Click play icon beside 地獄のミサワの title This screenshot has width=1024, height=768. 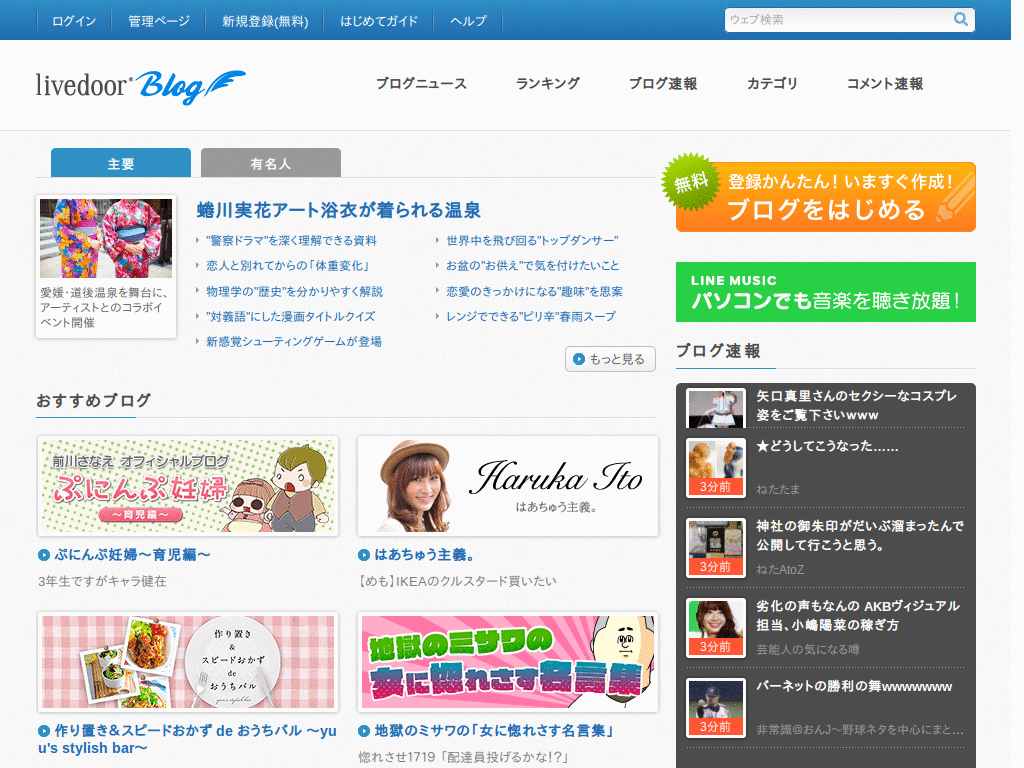[364, 731]
